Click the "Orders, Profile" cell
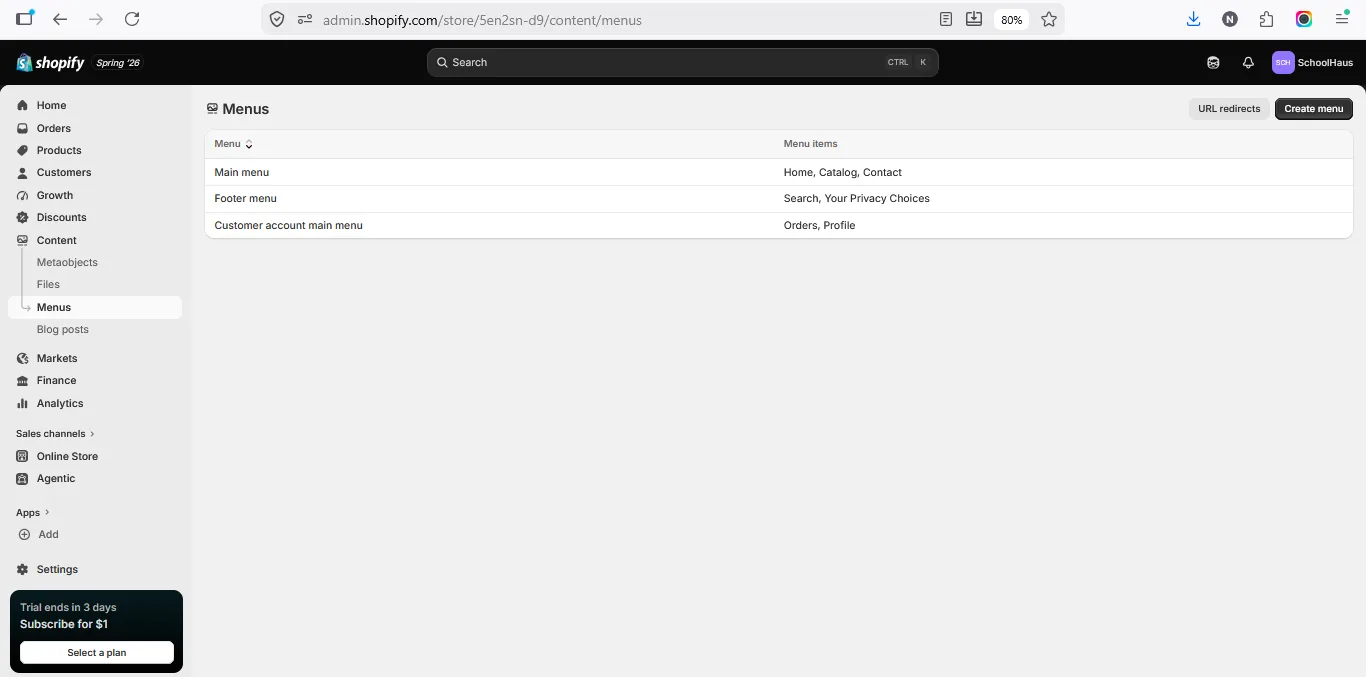This screenshot has width=1366, height=677. [819, 225]
